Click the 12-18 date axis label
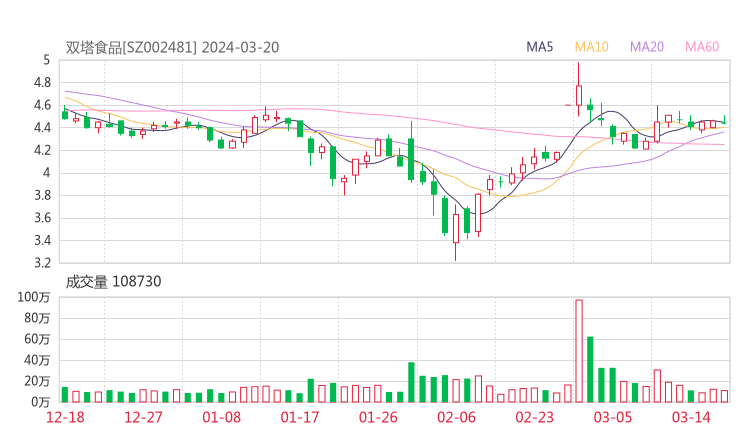 tap(65, 417)
